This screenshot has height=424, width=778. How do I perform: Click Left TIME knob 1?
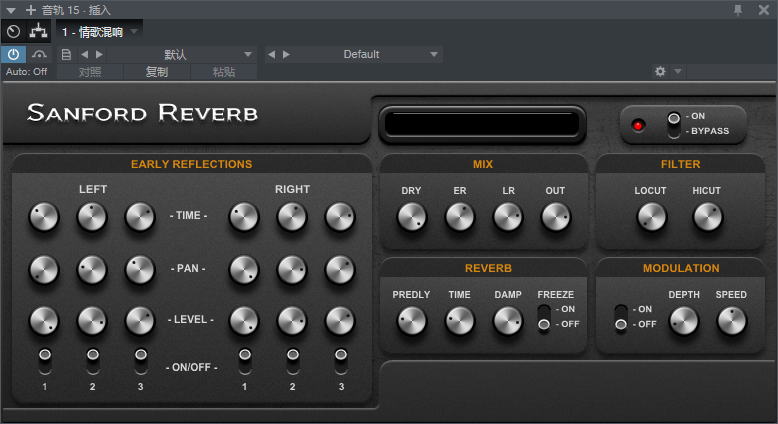[44, 217]
